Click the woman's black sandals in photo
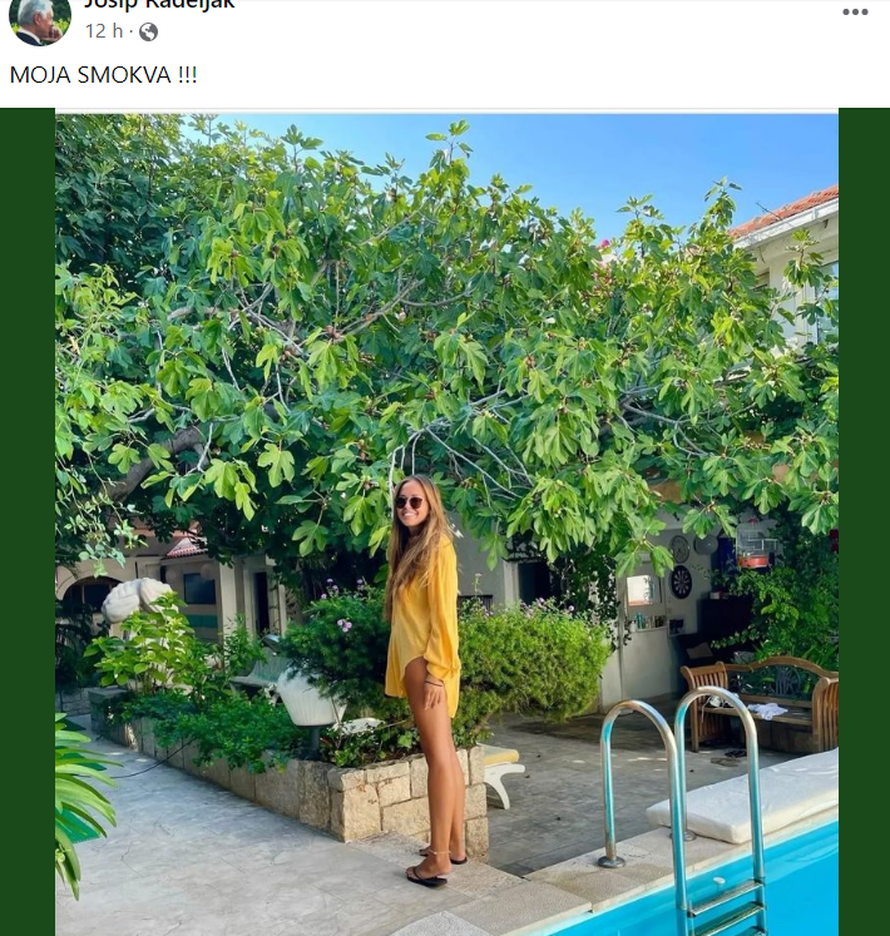This screenshot has width=890, height=936. pyautogui.click(x=428, y=877)
